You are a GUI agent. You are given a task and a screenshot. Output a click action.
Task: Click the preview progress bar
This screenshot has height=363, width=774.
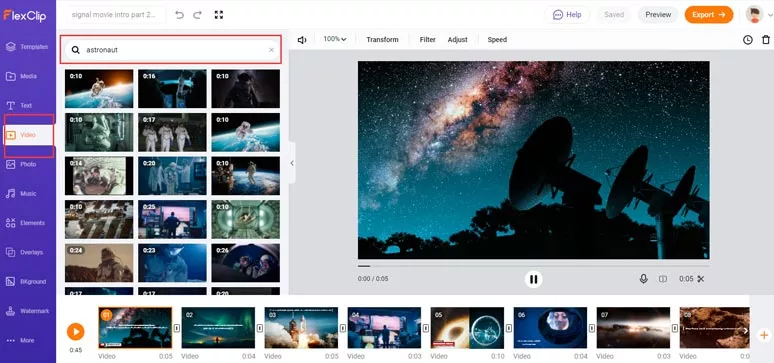pyautogui.click(x=534, y=266)
